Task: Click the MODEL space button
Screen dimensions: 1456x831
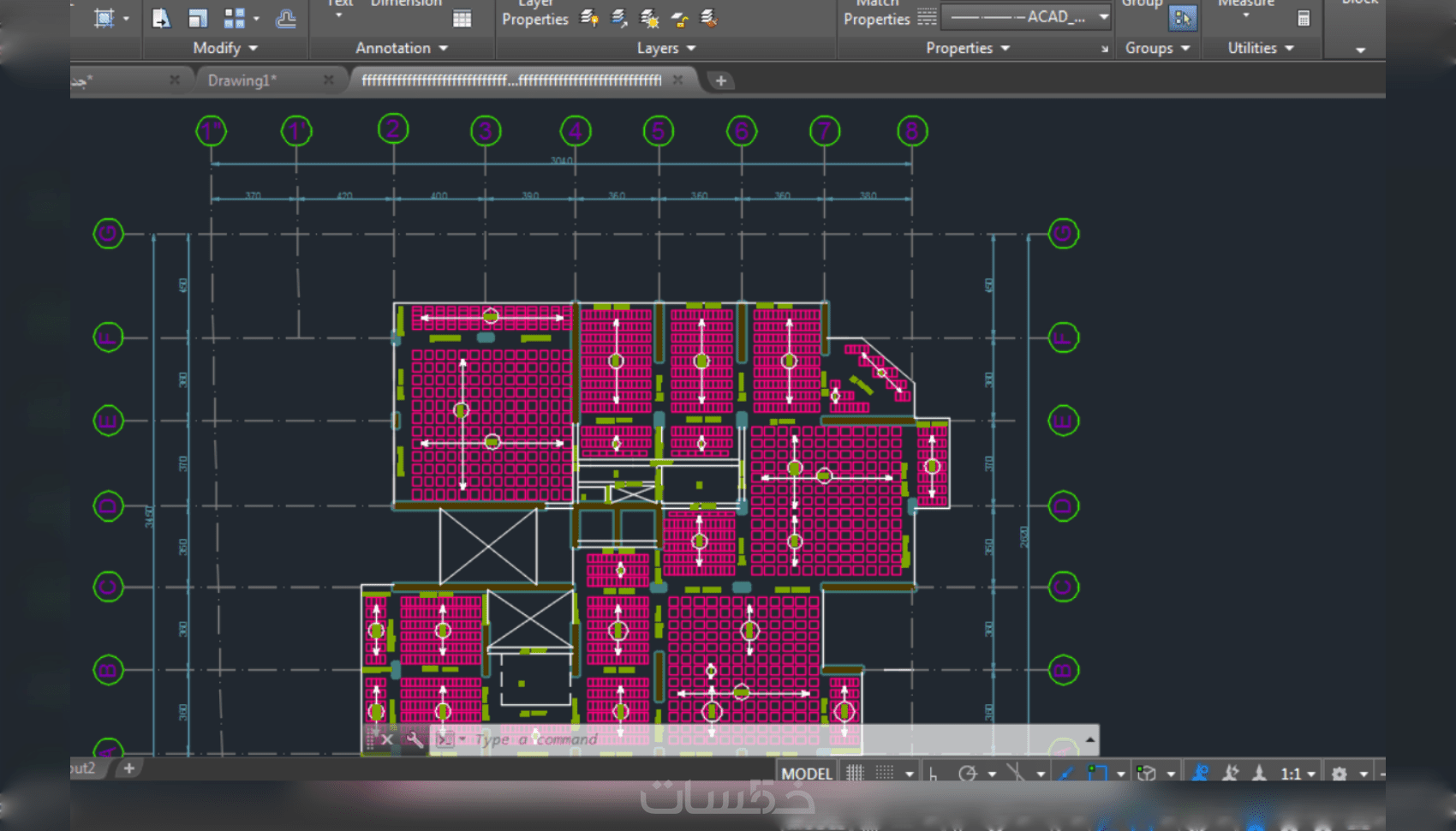Action: pyautogui.click(x=806, y=774)
